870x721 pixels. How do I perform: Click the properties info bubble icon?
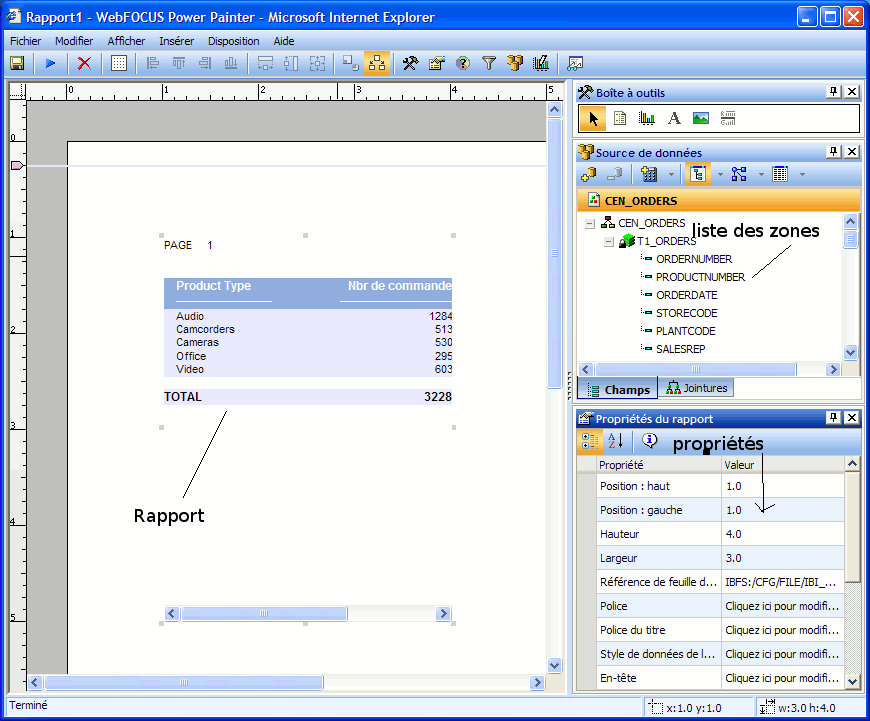(649, 441)
